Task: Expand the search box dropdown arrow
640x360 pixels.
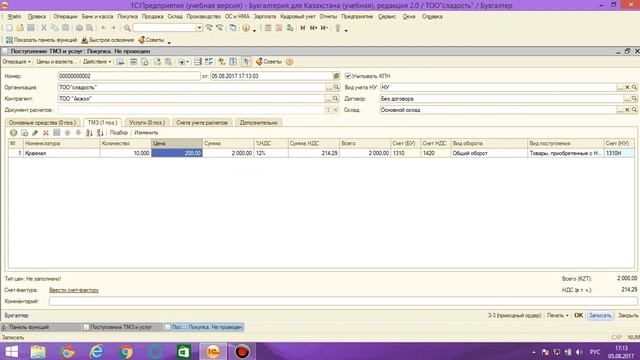Action: pyautogui.click(x=199, y=28)
